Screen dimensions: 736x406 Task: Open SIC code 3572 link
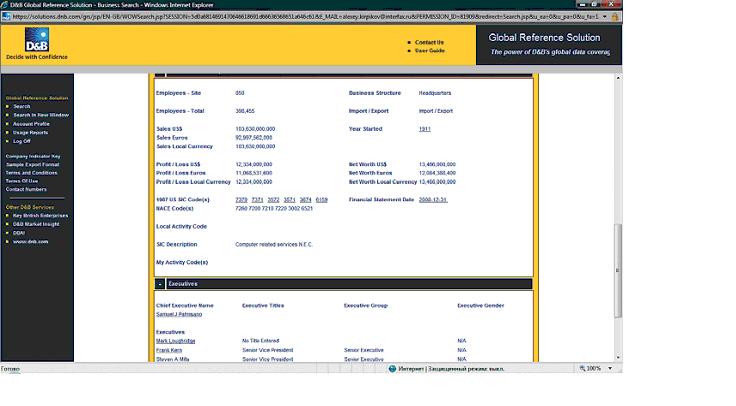point(273,200)
